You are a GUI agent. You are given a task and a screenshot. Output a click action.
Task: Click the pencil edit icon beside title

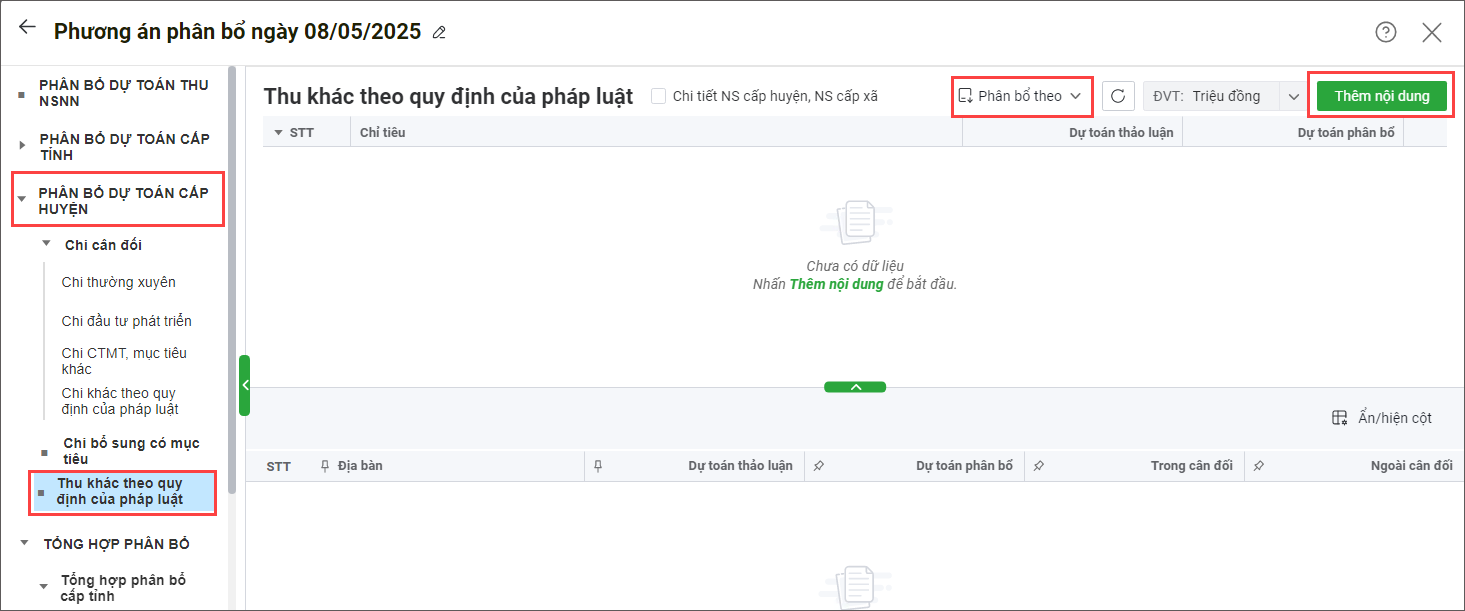click(439, 33)
